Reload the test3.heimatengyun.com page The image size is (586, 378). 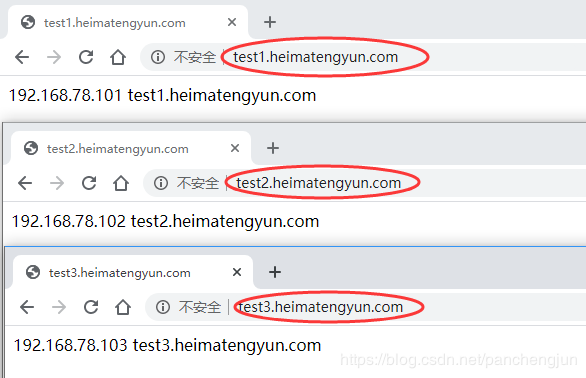pyautogui.click(x=91, y=307)
